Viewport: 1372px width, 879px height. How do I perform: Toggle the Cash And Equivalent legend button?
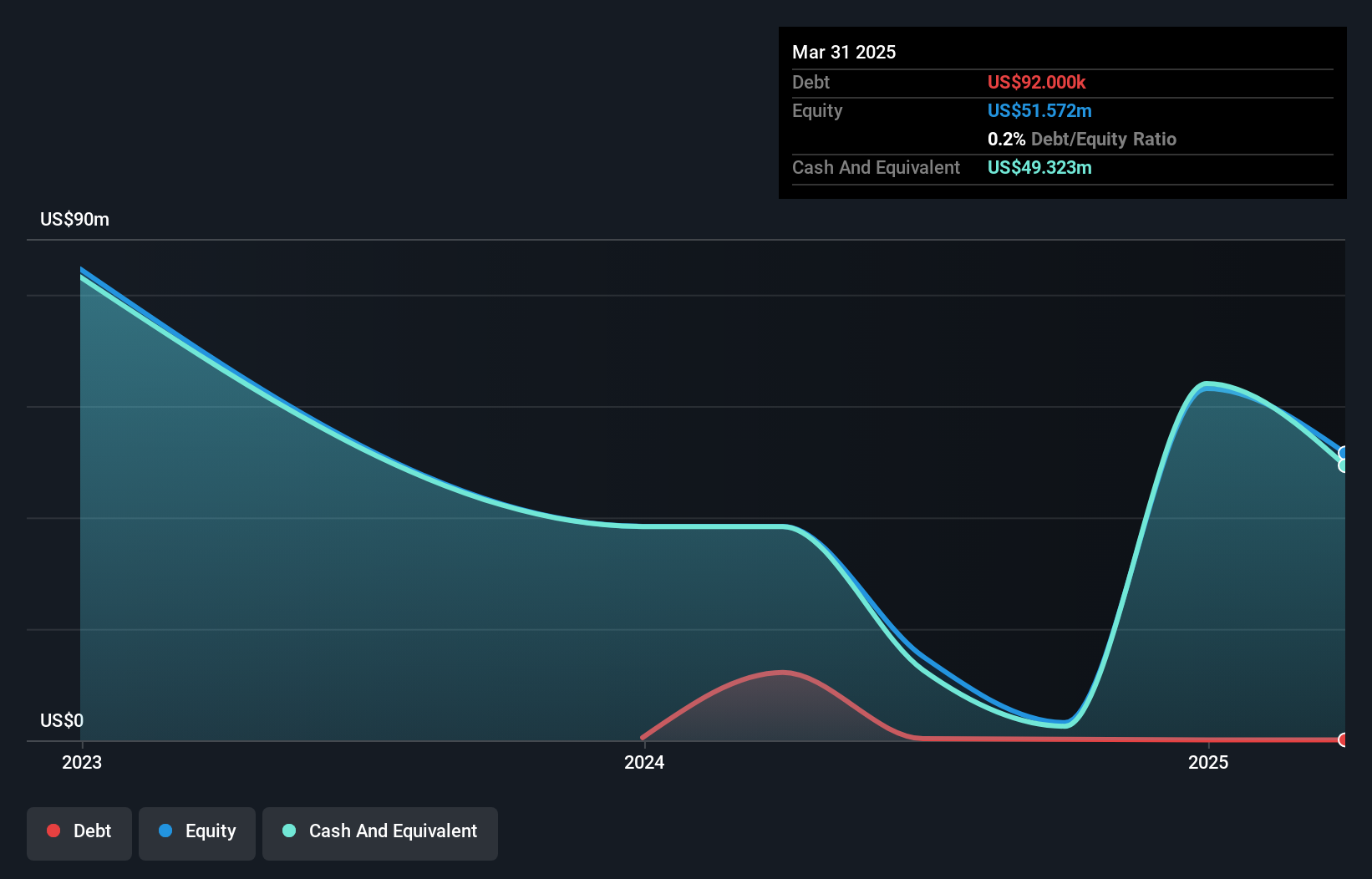point(380,833)
